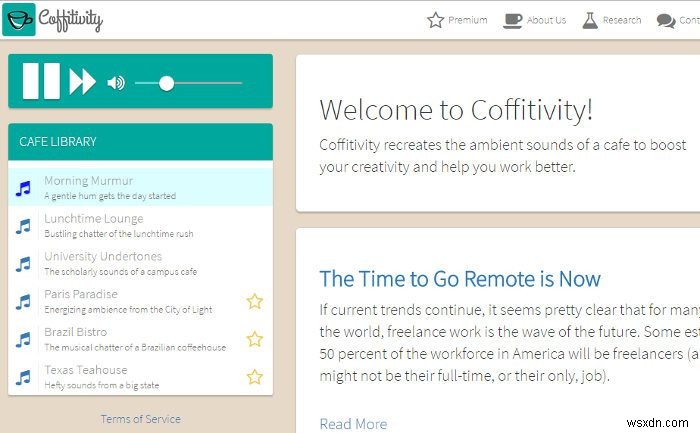
Task: Open the Coffitivity wordmark home link
Action: coord(71,20)
